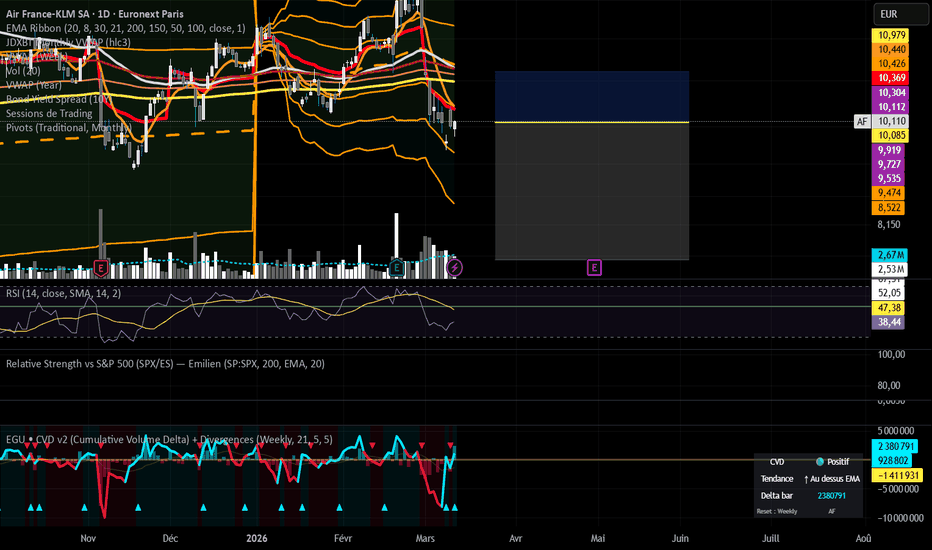Click the white 2,53M volume label

click(890, 269)
